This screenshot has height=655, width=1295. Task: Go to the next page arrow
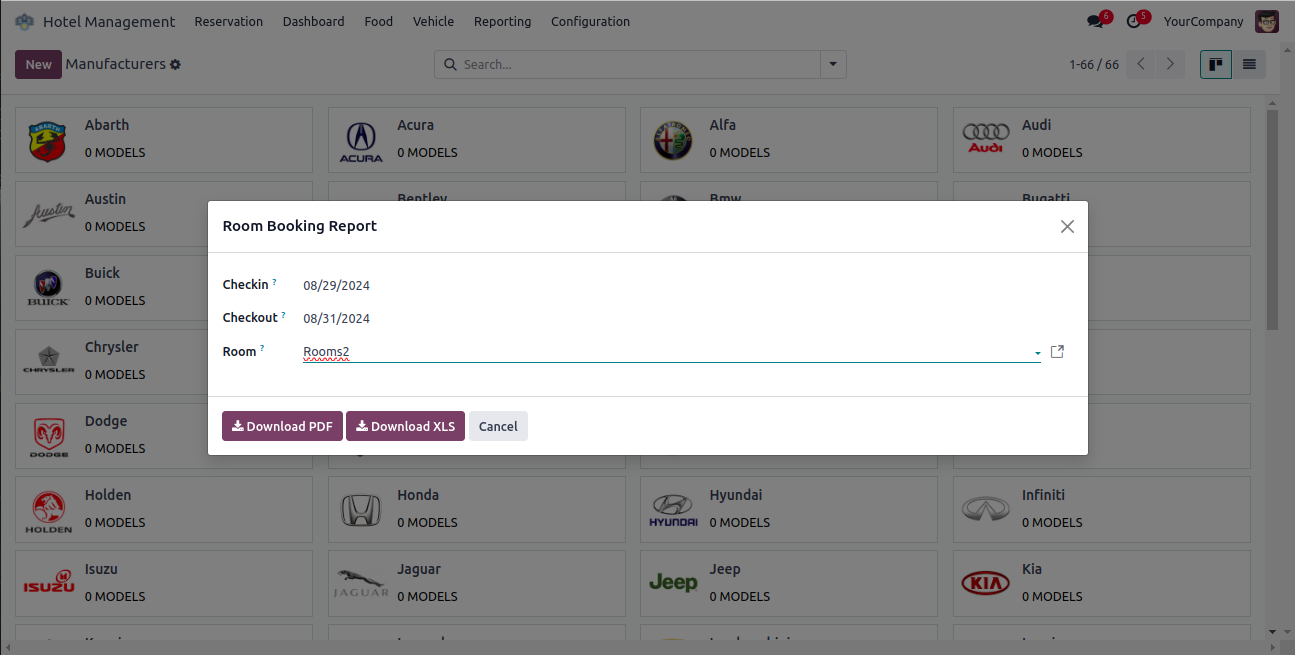coord(1170,65)
